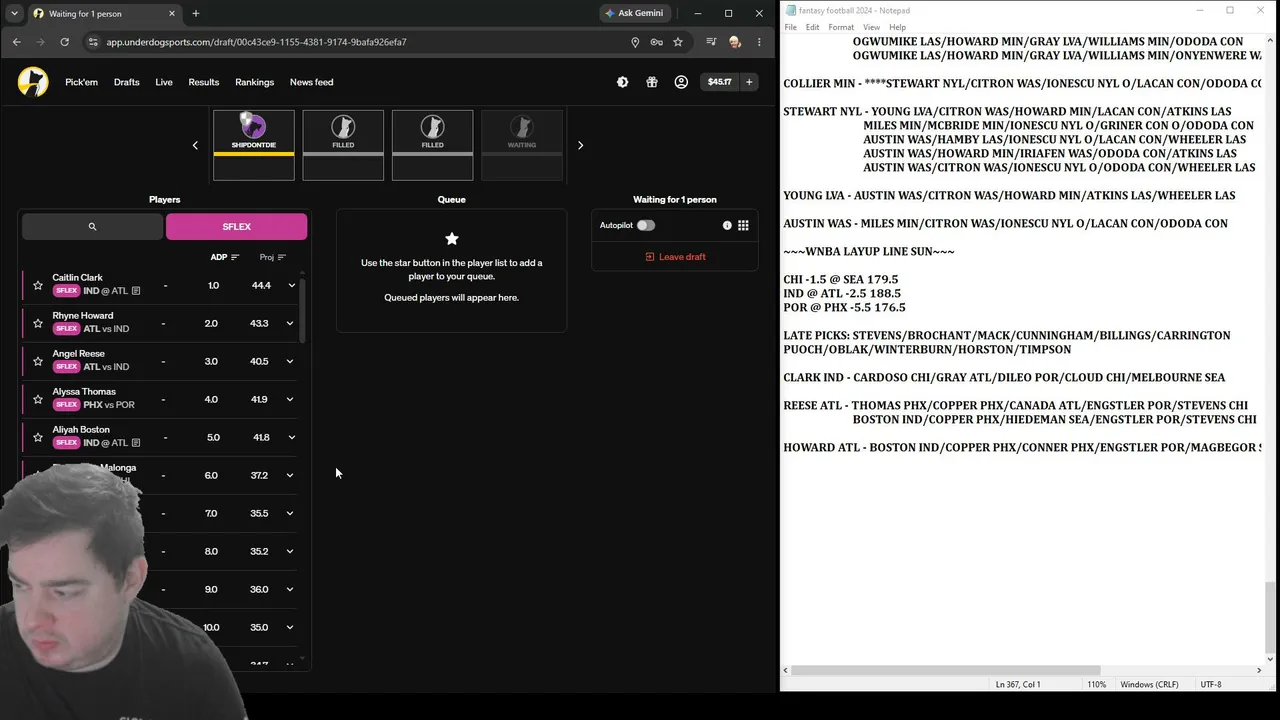This screenshot has width=1280, height=720.
Task: Click the browser Back arrow
Action: (17, 42)
